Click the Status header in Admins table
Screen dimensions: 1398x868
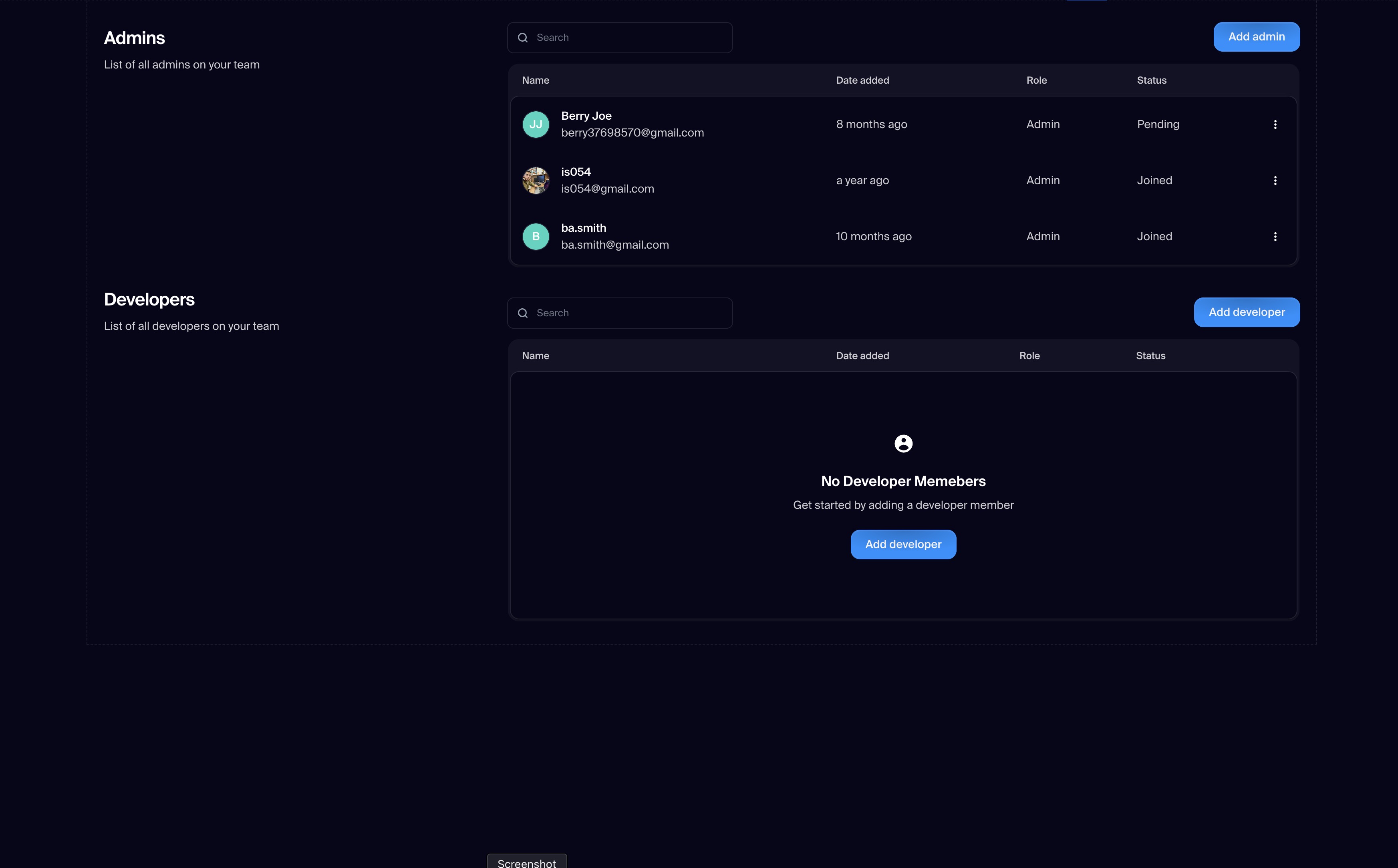[x=1151, y=80]
